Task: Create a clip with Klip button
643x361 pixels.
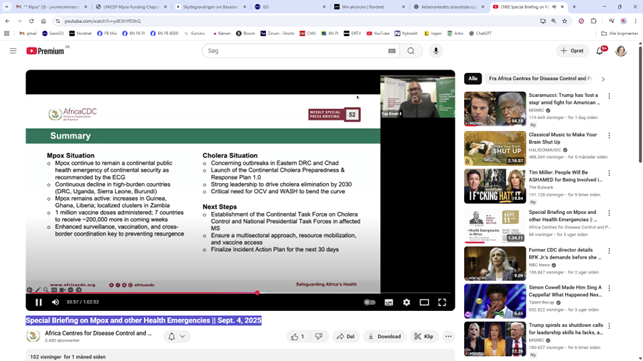Action: [424, 336]
